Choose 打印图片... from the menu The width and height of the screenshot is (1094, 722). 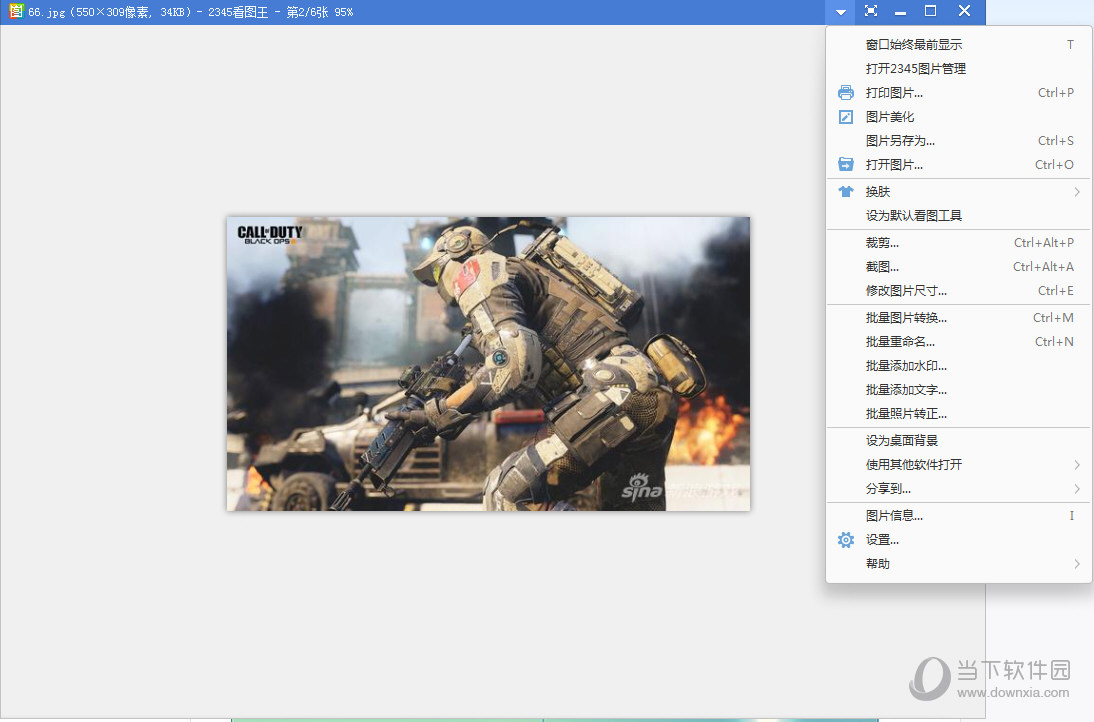pos(959,93)
